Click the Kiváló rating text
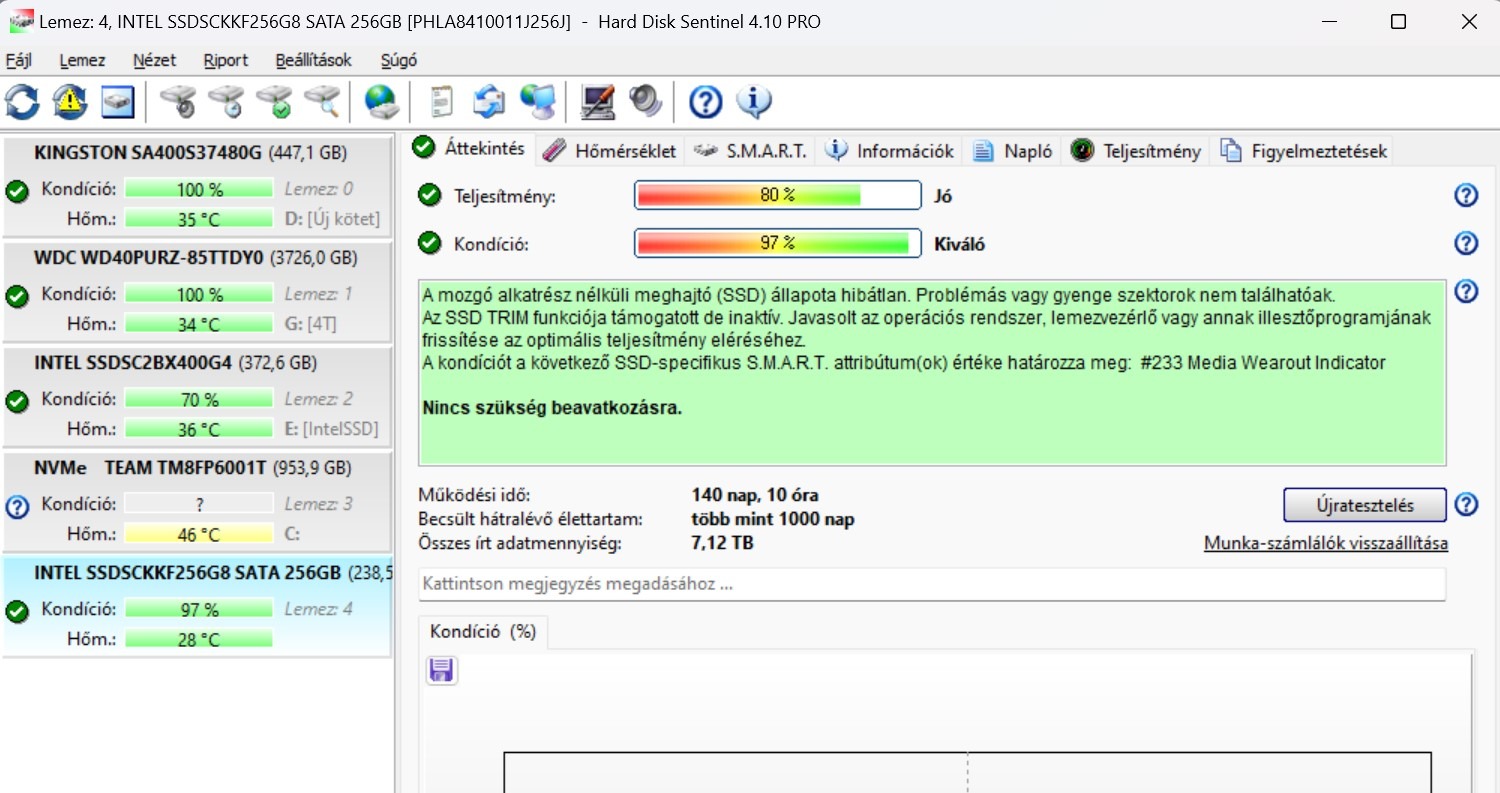Viewport: 1500px width, 793px height. [960, 243]
